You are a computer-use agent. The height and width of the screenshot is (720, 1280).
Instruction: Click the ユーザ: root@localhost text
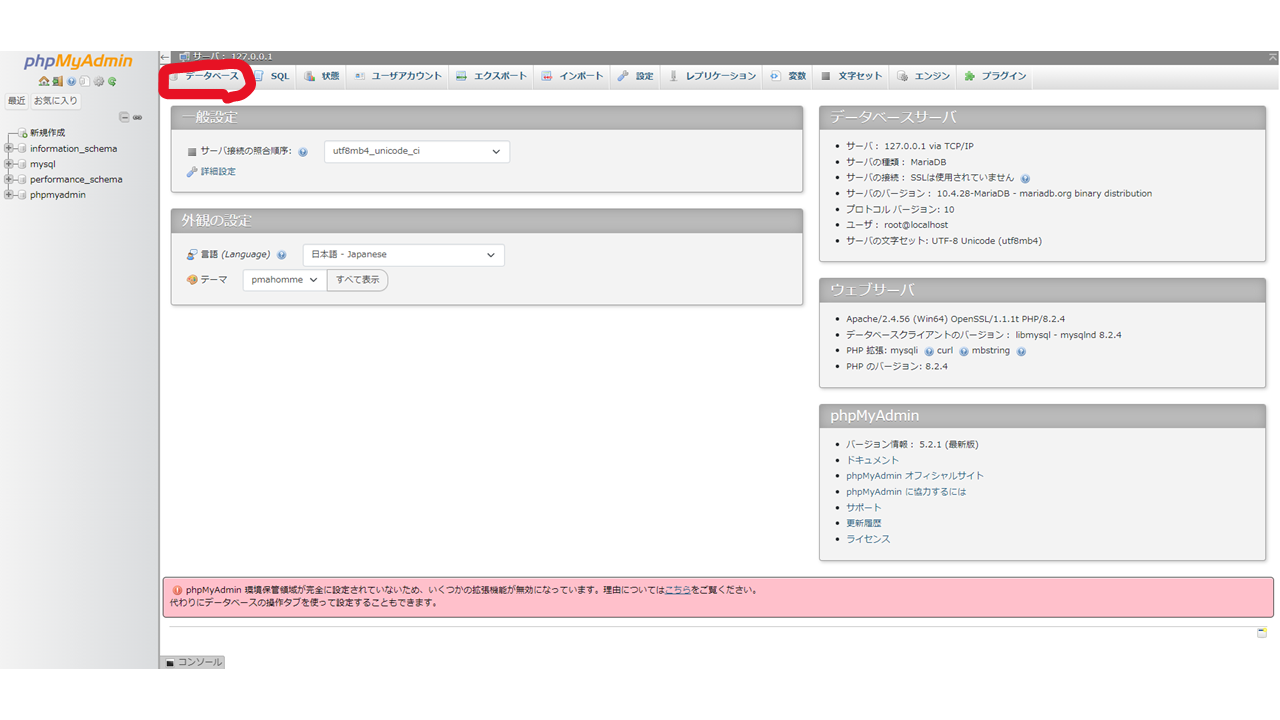coord(897,225)
